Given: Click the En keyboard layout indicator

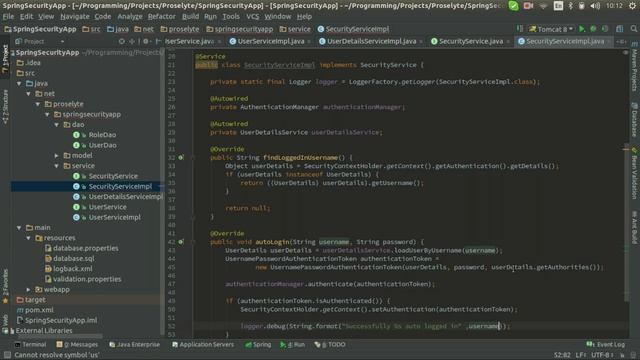Looking at the screenshot, I should click(558, 6).
